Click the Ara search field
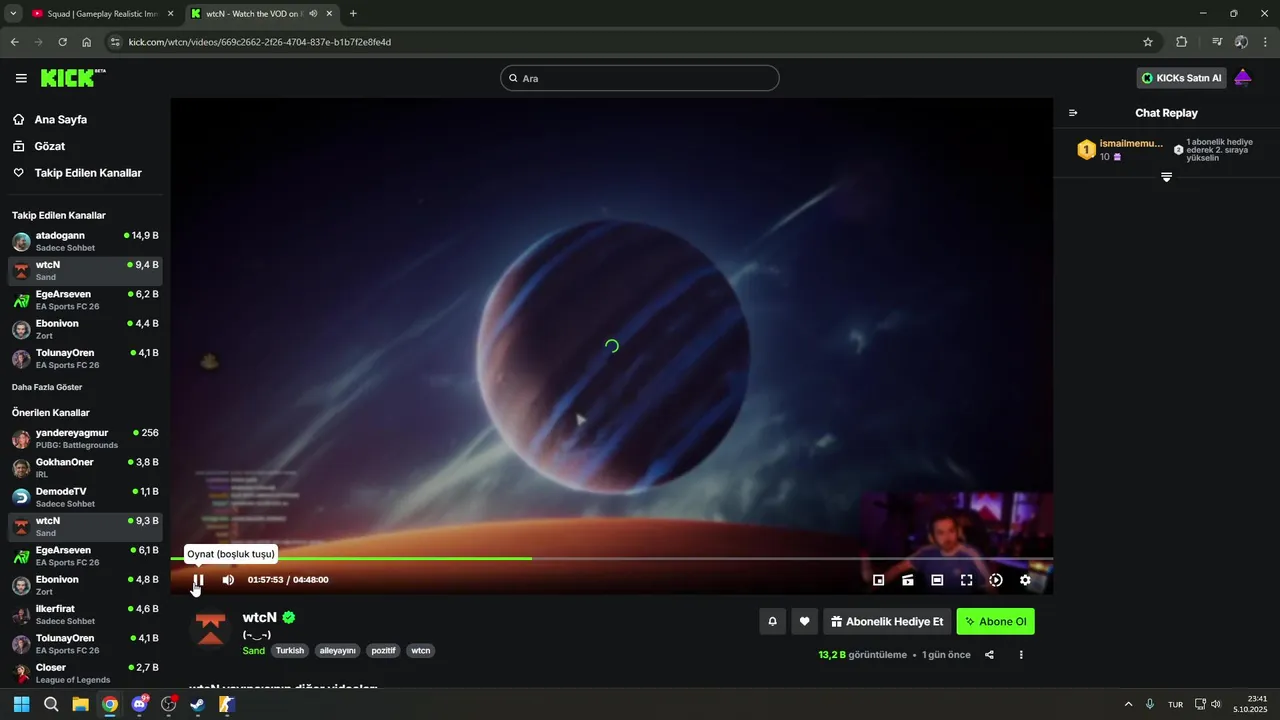Viewport: 1280px width, 720px height. pos(640,78)
